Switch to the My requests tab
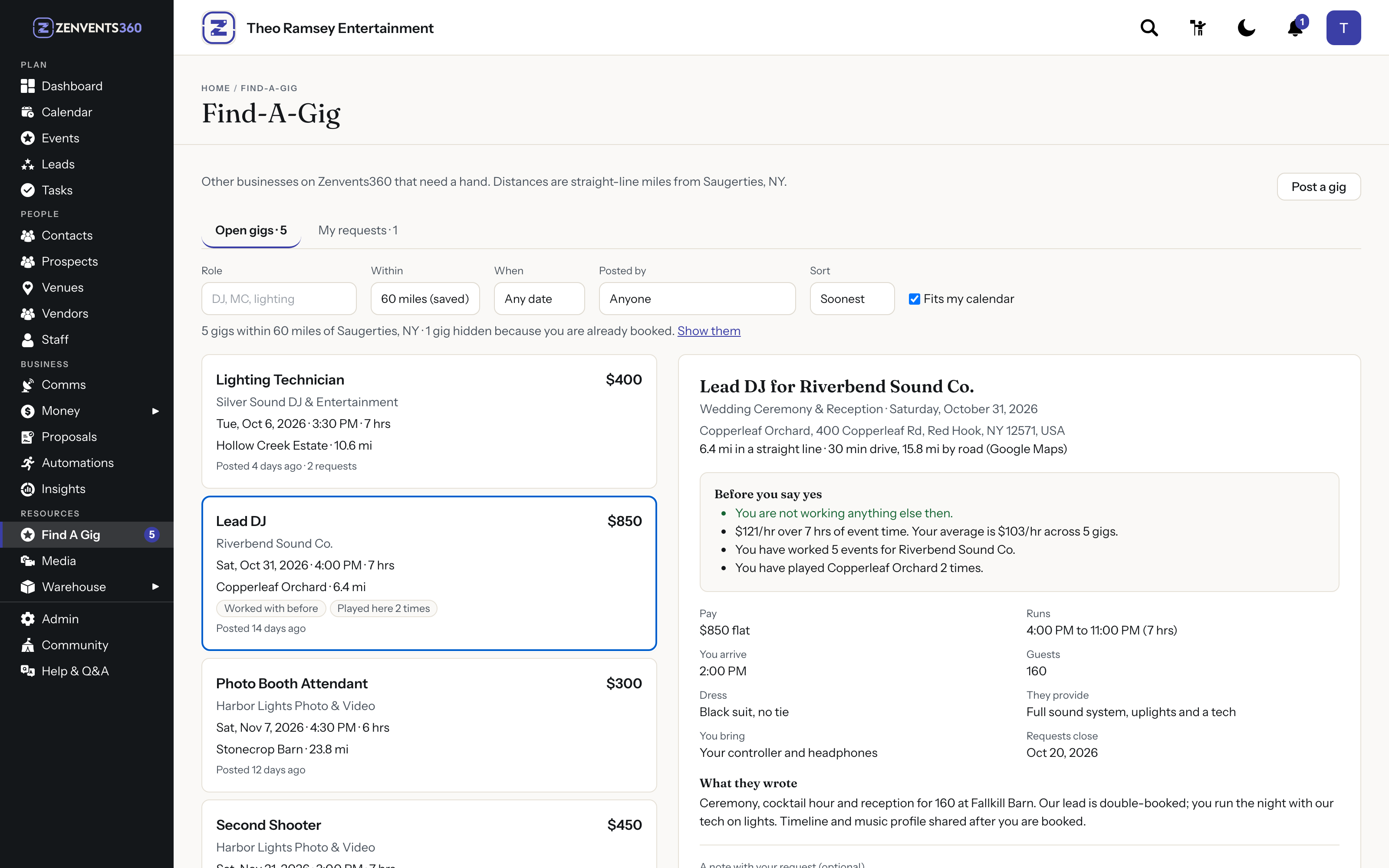Screen dimensions: 1389x868 [358, 230]
